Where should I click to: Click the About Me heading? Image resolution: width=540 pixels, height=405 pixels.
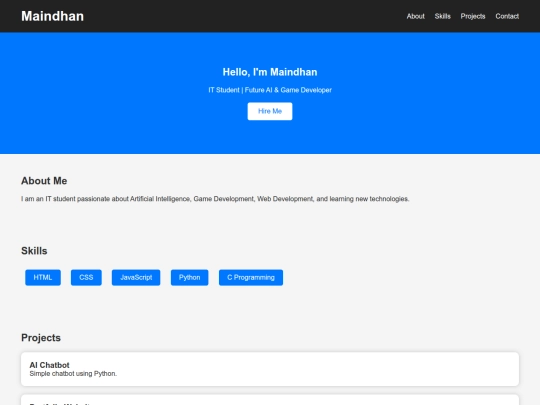point(44,181)
